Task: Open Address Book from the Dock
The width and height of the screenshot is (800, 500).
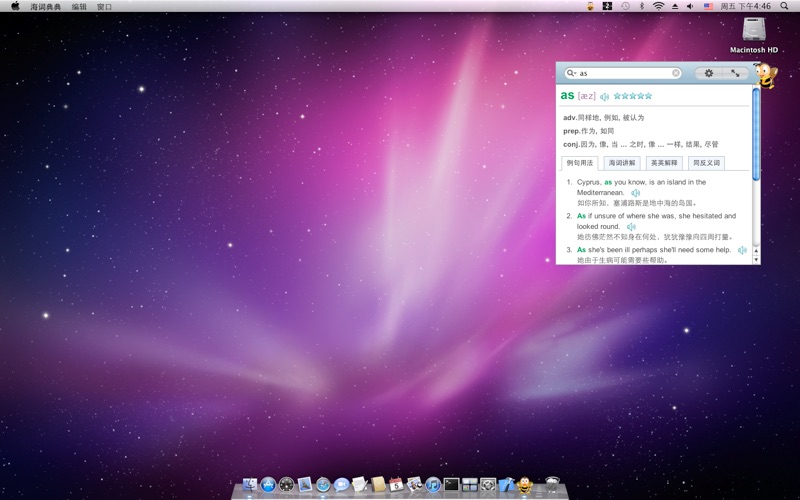Action: [x=378, y=484]
